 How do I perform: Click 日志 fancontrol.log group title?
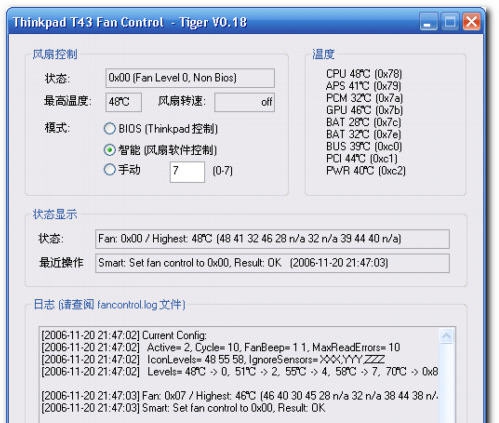110,304
